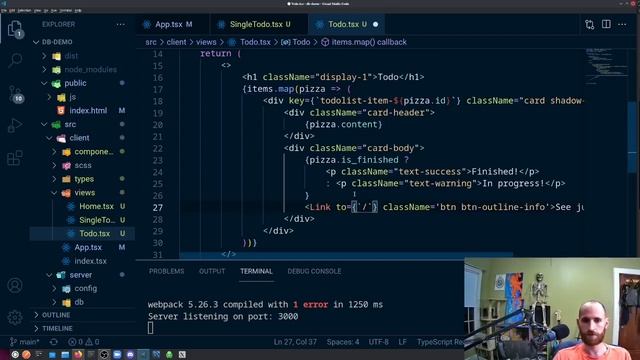
Task: Open Zoom from the taskbar
Action: (117, 354)
